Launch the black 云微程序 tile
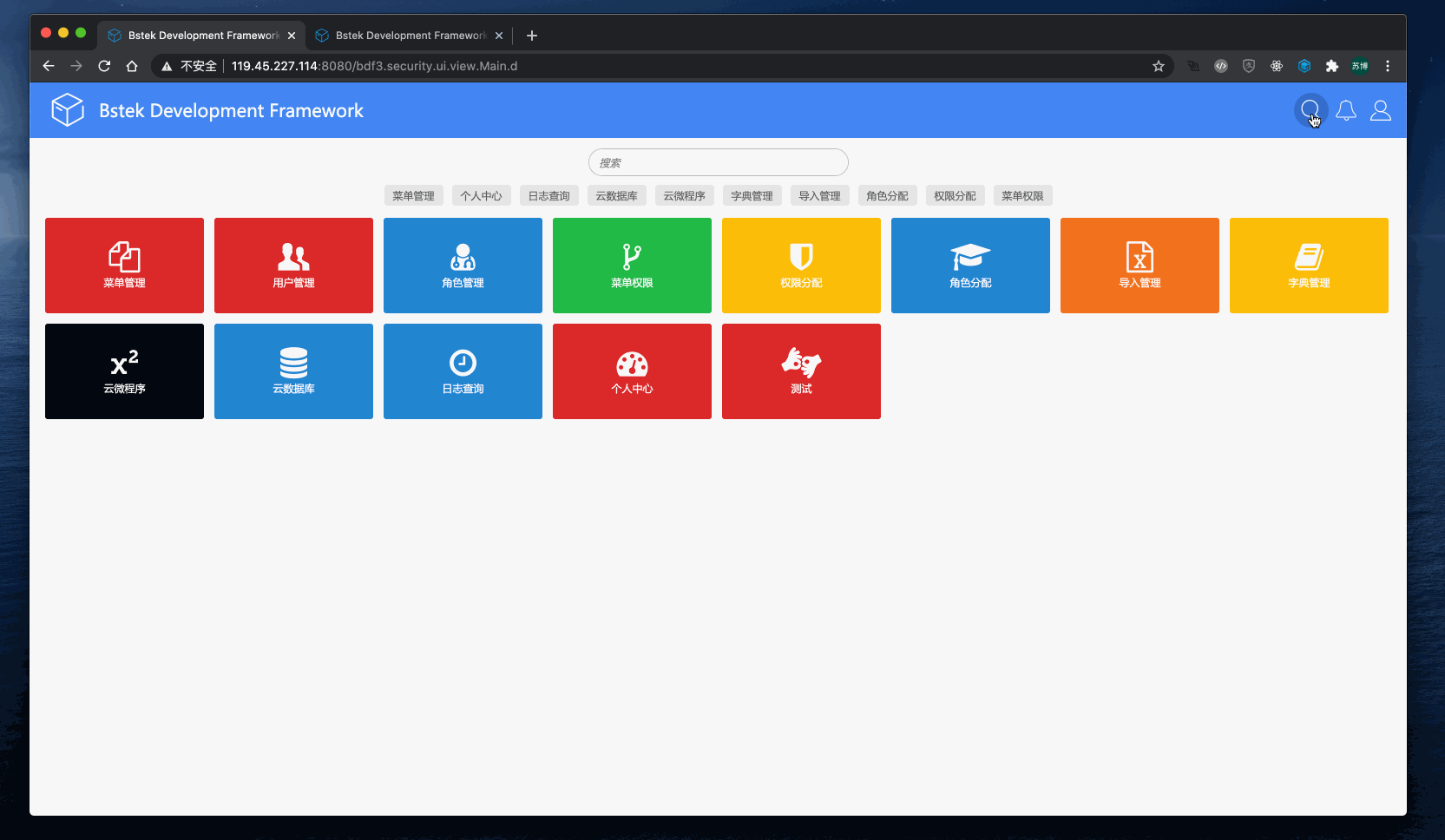Screen dimensions: 1445x840 (x=124, y=371)
